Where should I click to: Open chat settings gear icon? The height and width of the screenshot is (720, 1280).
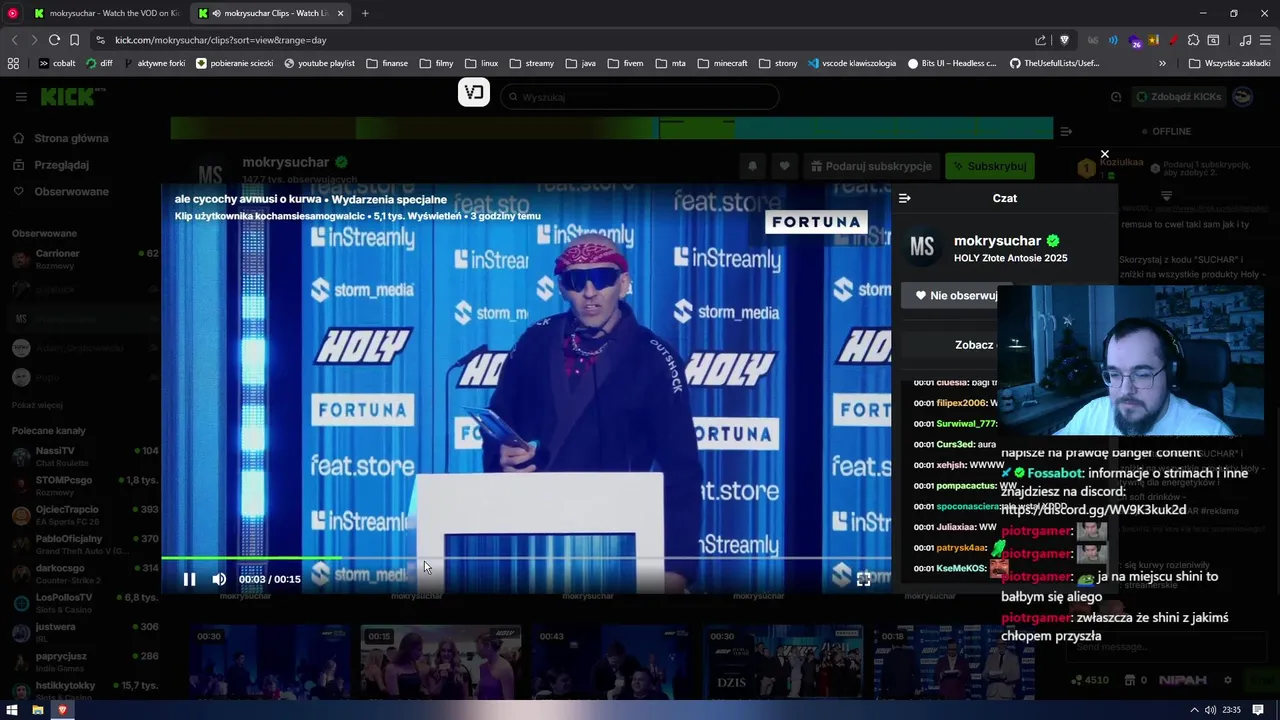click(x=1228, y=680)
